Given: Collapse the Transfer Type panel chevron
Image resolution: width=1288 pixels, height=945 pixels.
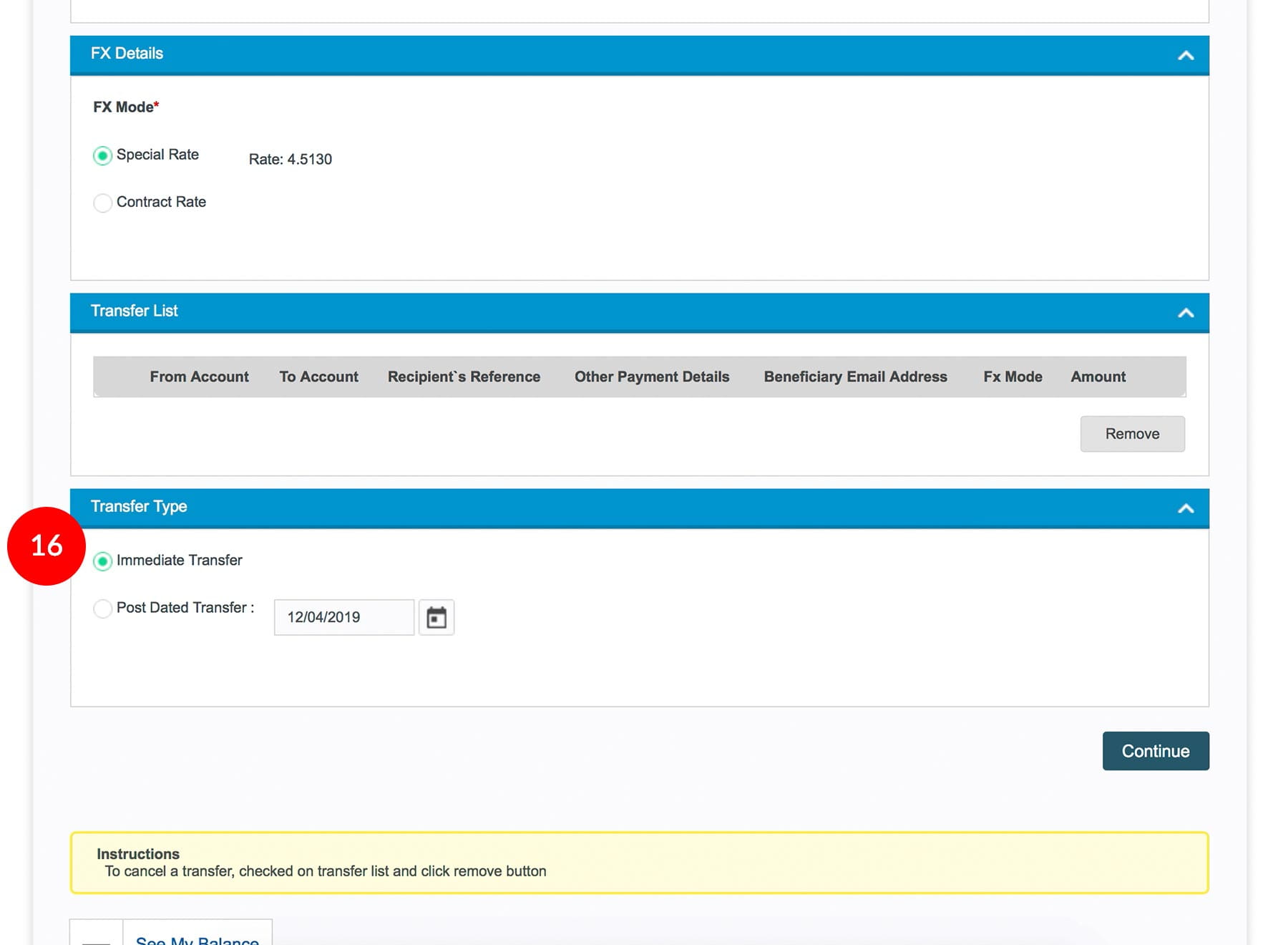Looking at the screenshot, I should pos(1185,508).
